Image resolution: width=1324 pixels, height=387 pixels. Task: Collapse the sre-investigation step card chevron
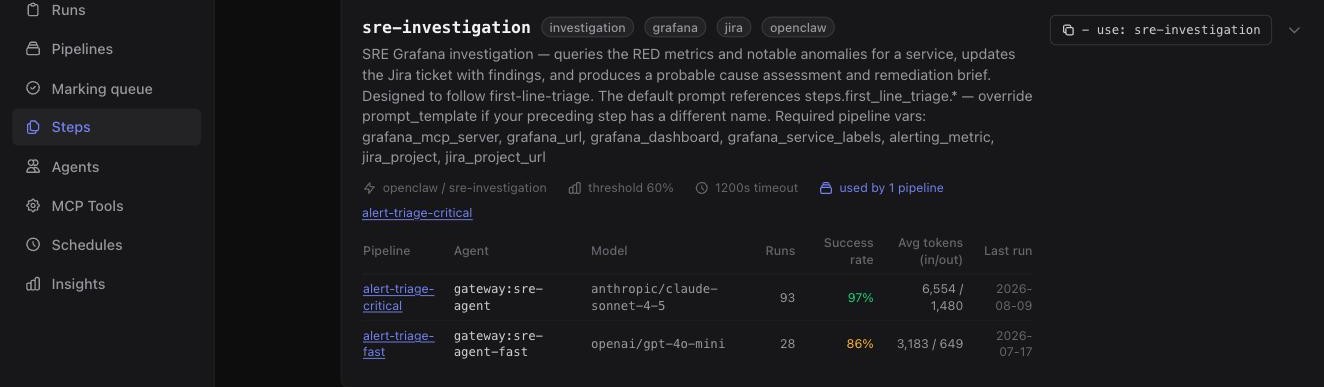(1294, 30)
